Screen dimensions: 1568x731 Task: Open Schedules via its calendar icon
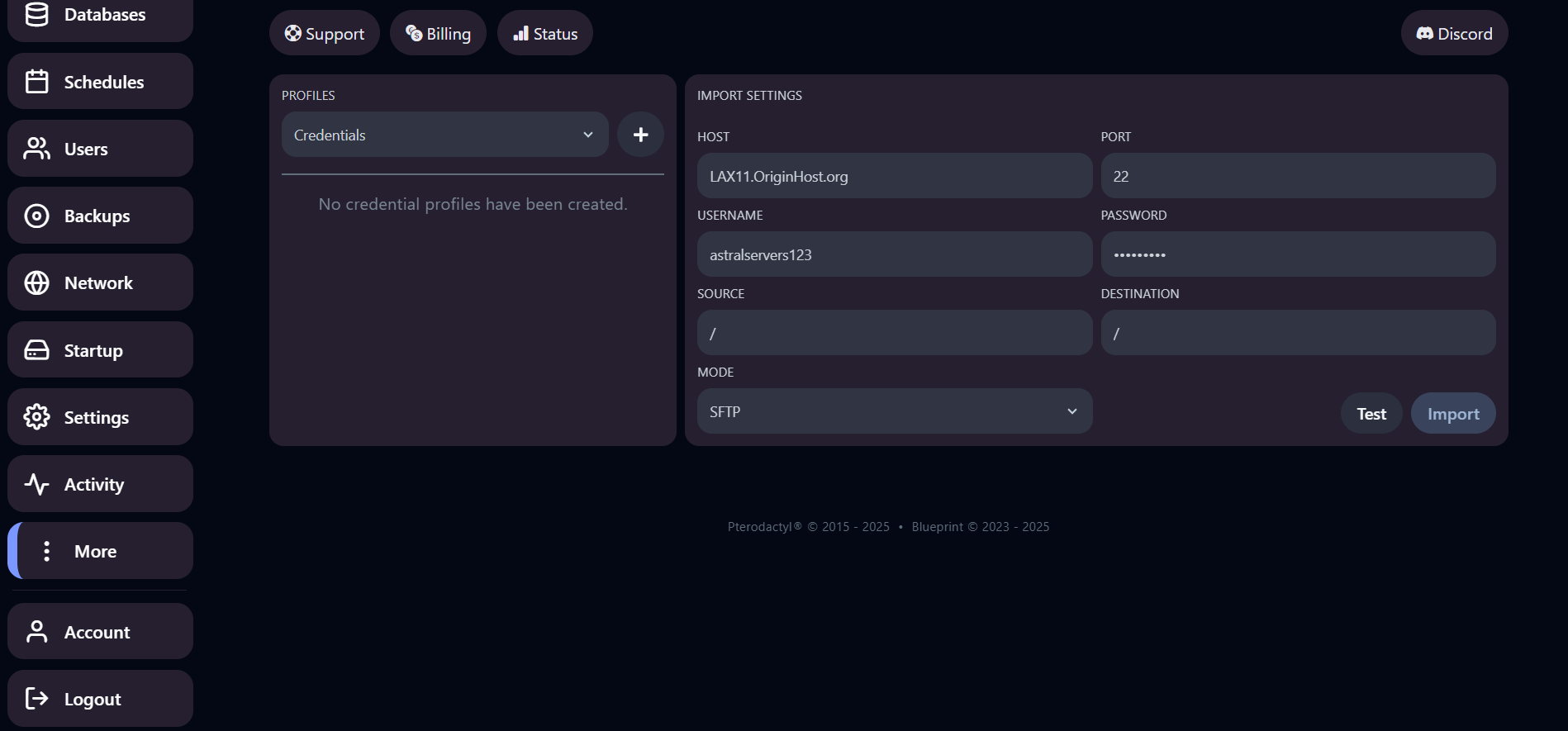click(x=36, y=82)
